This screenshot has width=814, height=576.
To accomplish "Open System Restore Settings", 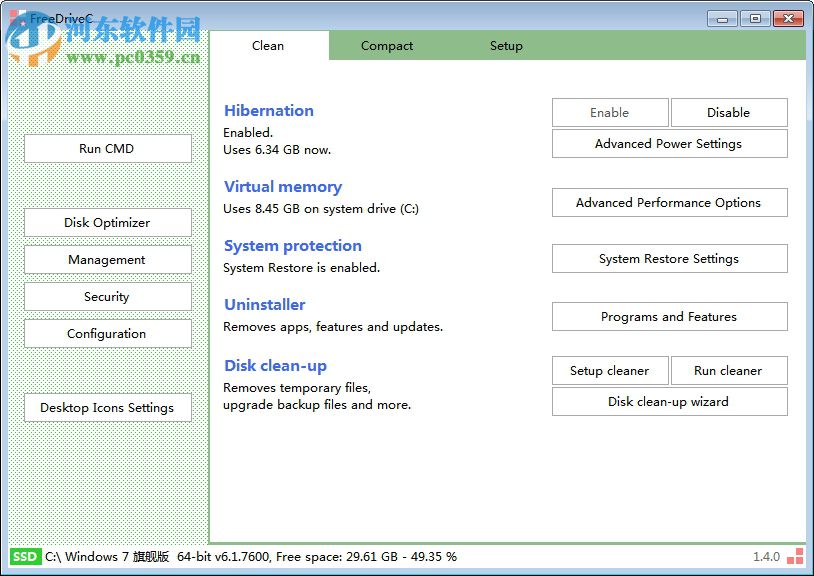I will point(669,259).
